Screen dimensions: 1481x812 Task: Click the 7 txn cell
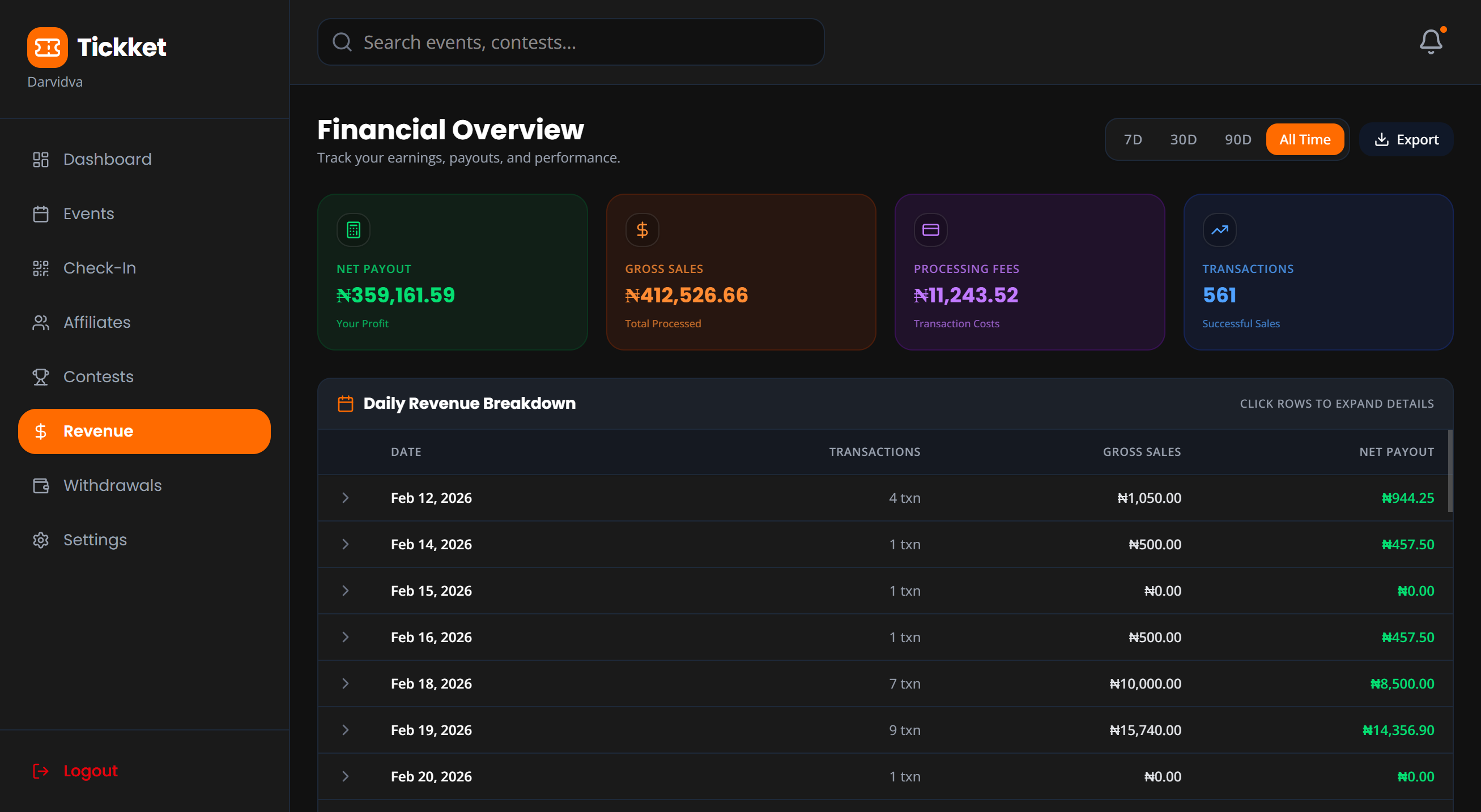point(904,683)
